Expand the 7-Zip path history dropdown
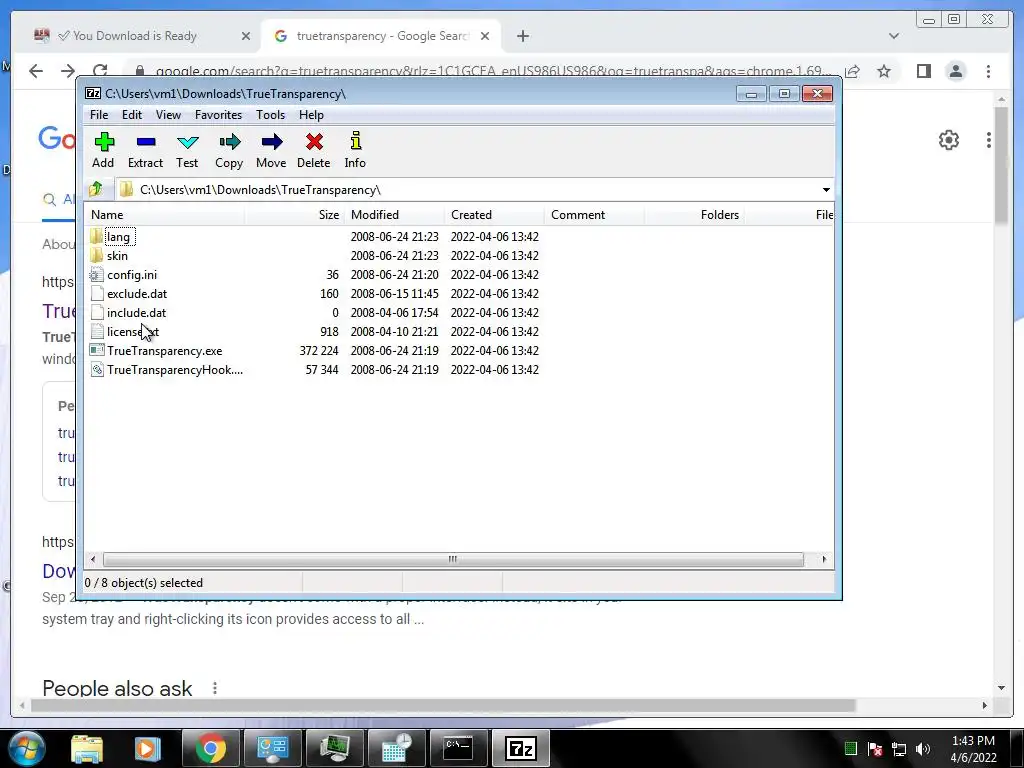The height and width of the screenshot is (768, 1024). coord(826,189)
